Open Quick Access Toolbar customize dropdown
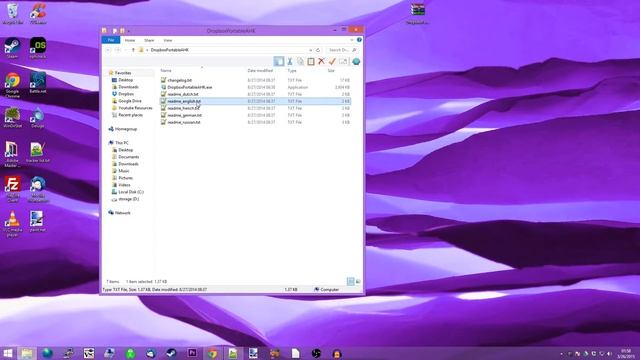Screen dimensions: 640x360 [128, 31]
